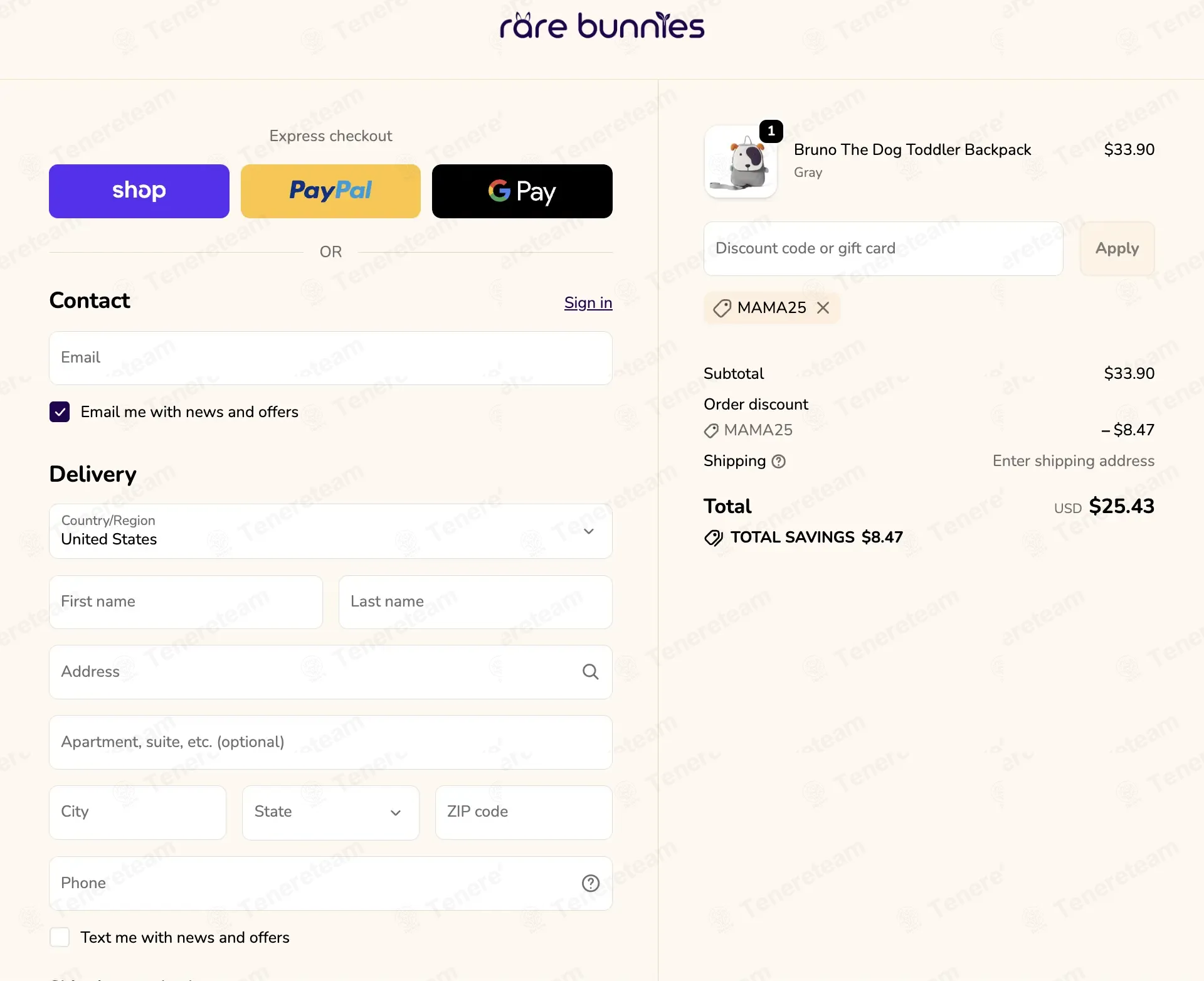
Task: Click the shipping help question mark icon
Action: click(778, 462)
